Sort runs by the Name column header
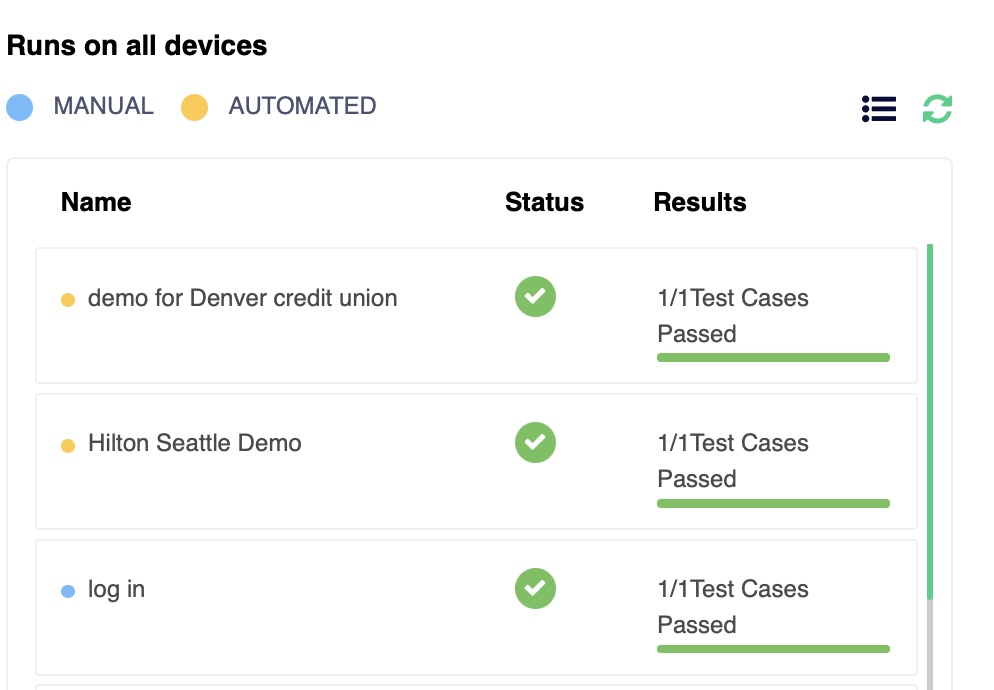994x690 pixels. coord(96,202)
